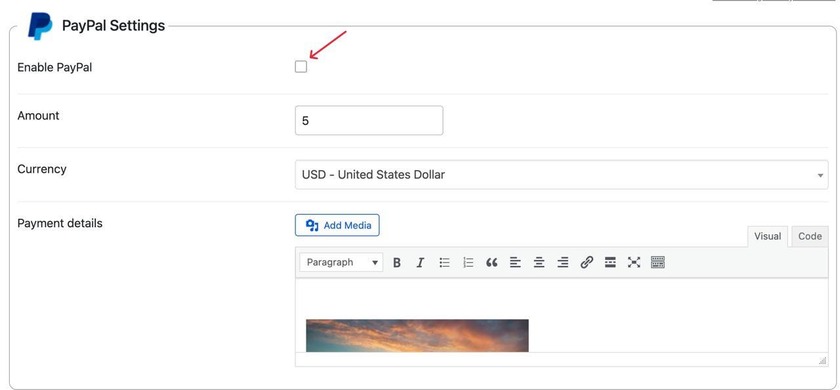
Task: Toggle fullscreen distraction-free mode
Action: point(634,262)
